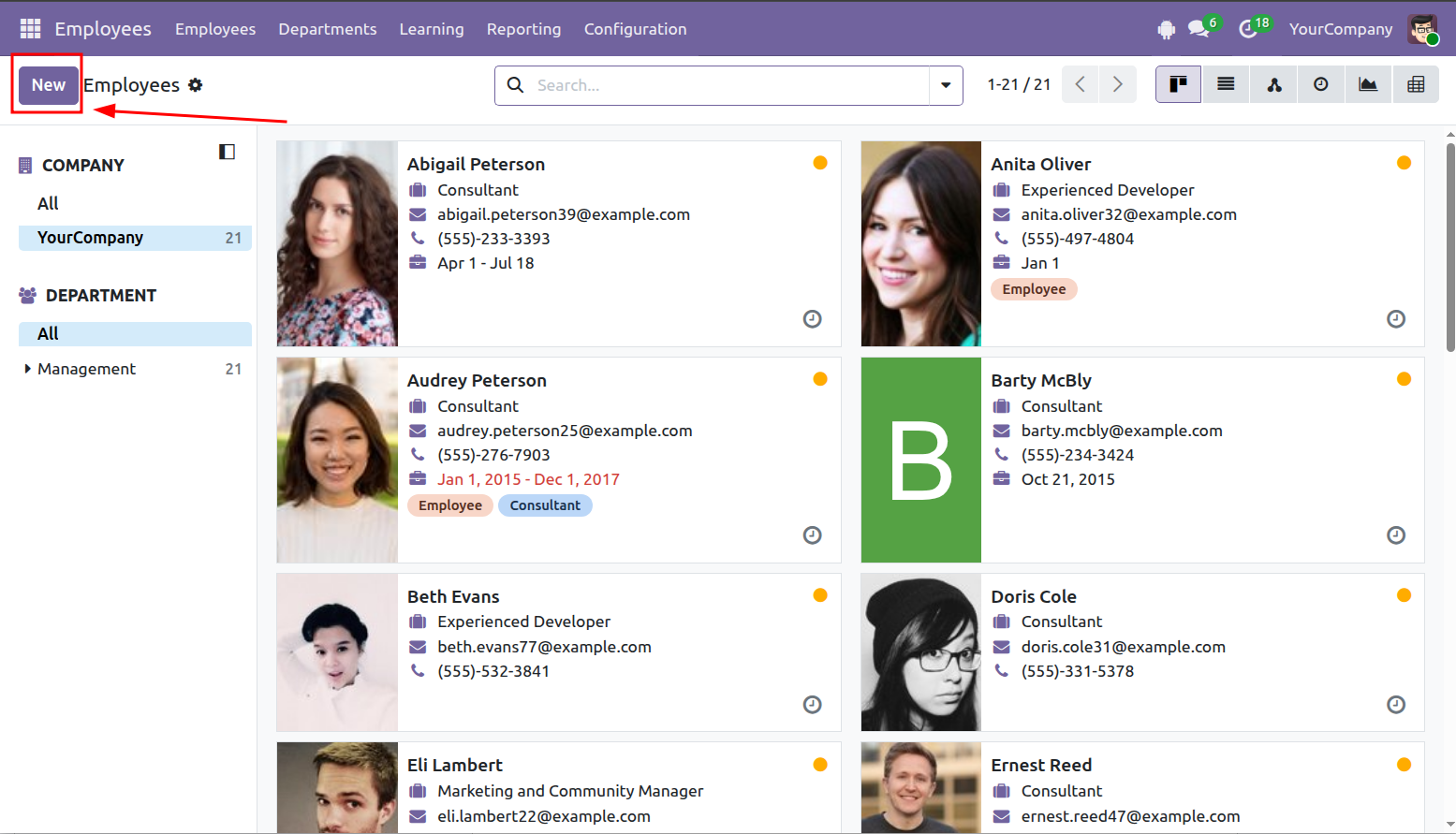The image size is (1456, 834).
Task: Switch to Graph view
Action: tap(1368, 84)
